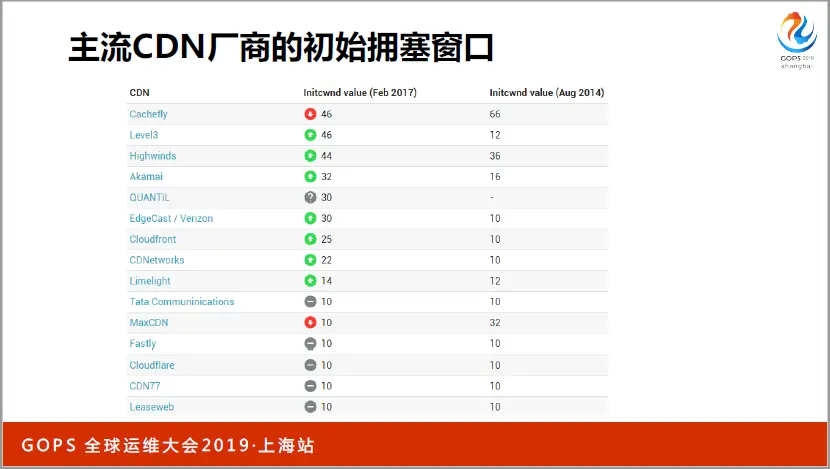Open the CDN77 link
Image resolution: width=830 pixels, height=469 pixels.
pos(145,386)
